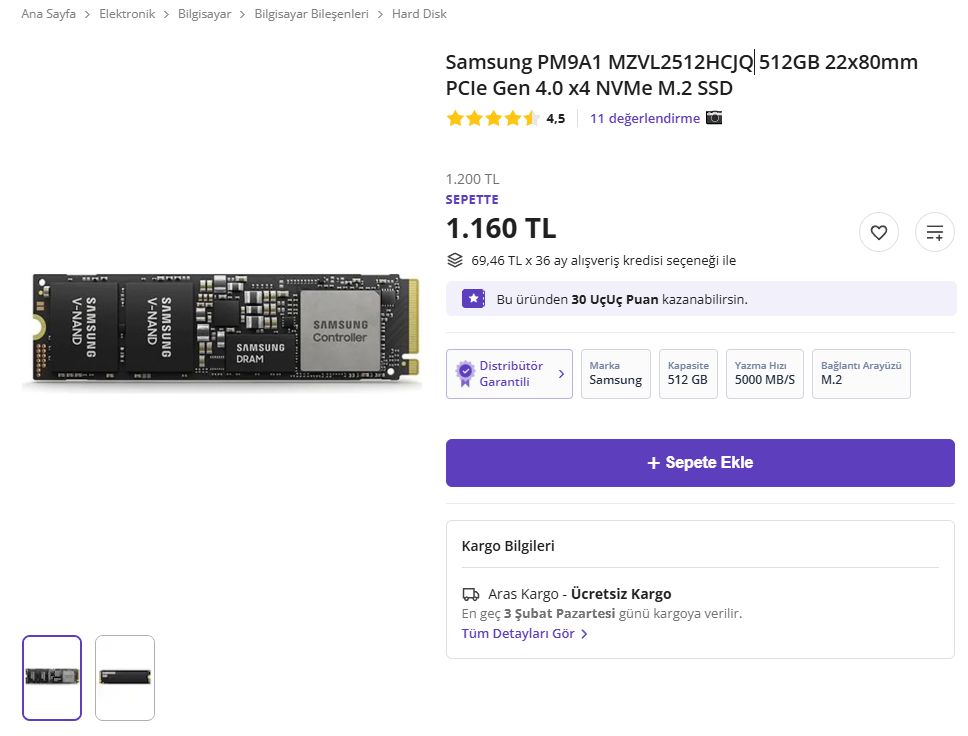Viewport: 968px width, 736px height.
Task: Open the Ana Sayfa breadcrumb
Action: pos(48,14)
